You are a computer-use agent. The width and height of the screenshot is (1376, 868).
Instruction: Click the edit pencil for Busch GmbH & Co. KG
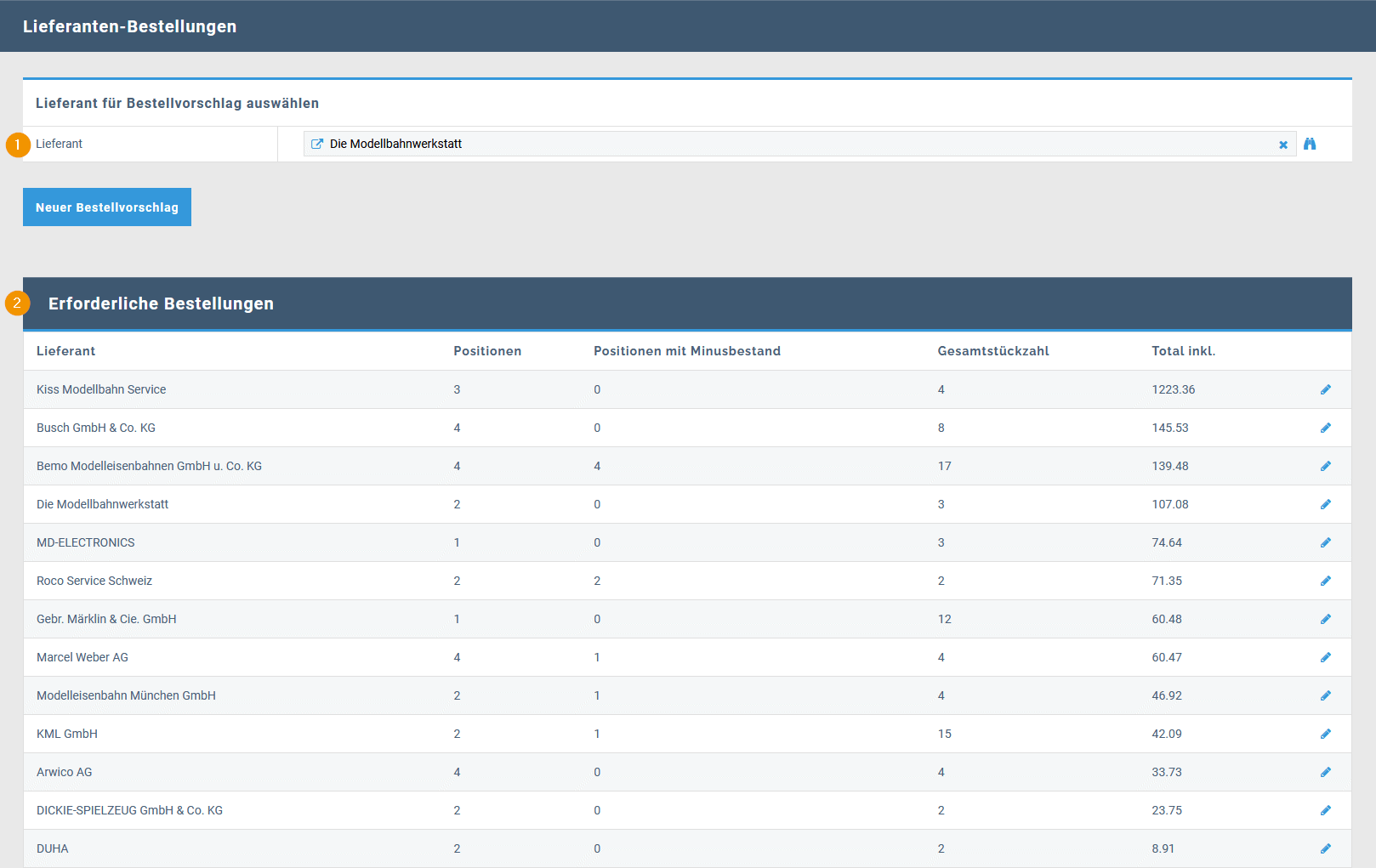click(x=1326, y=428)
